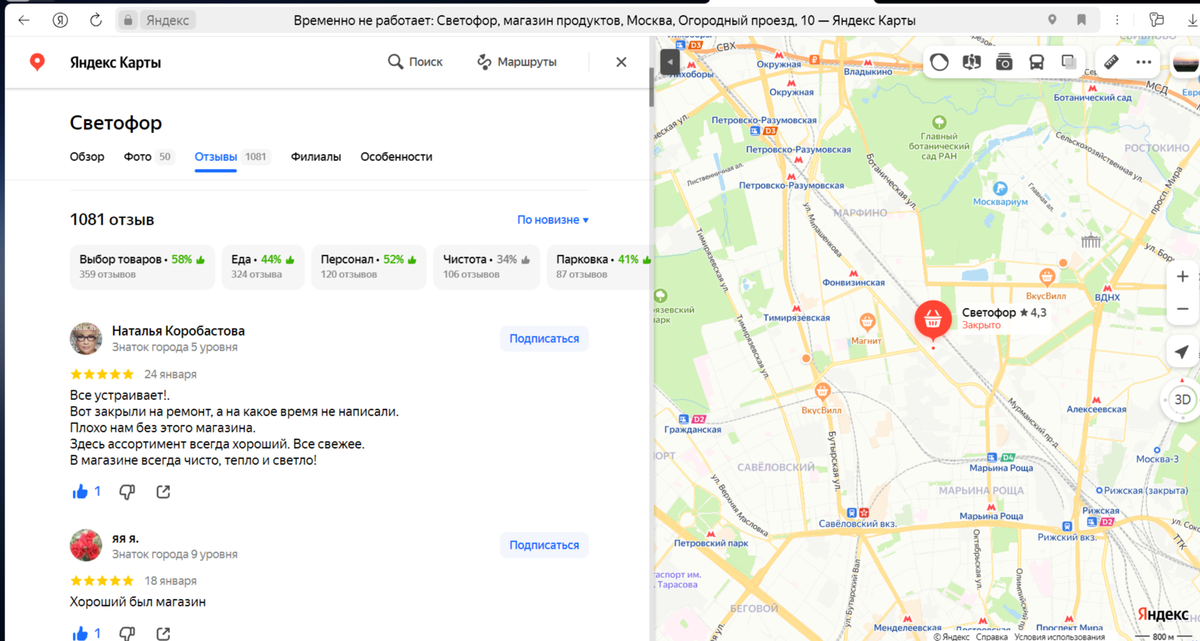Viewport: 1200px width, 641px height.
Task: Click the Тимирязевская metro label on map
Action: click(799, 318)
